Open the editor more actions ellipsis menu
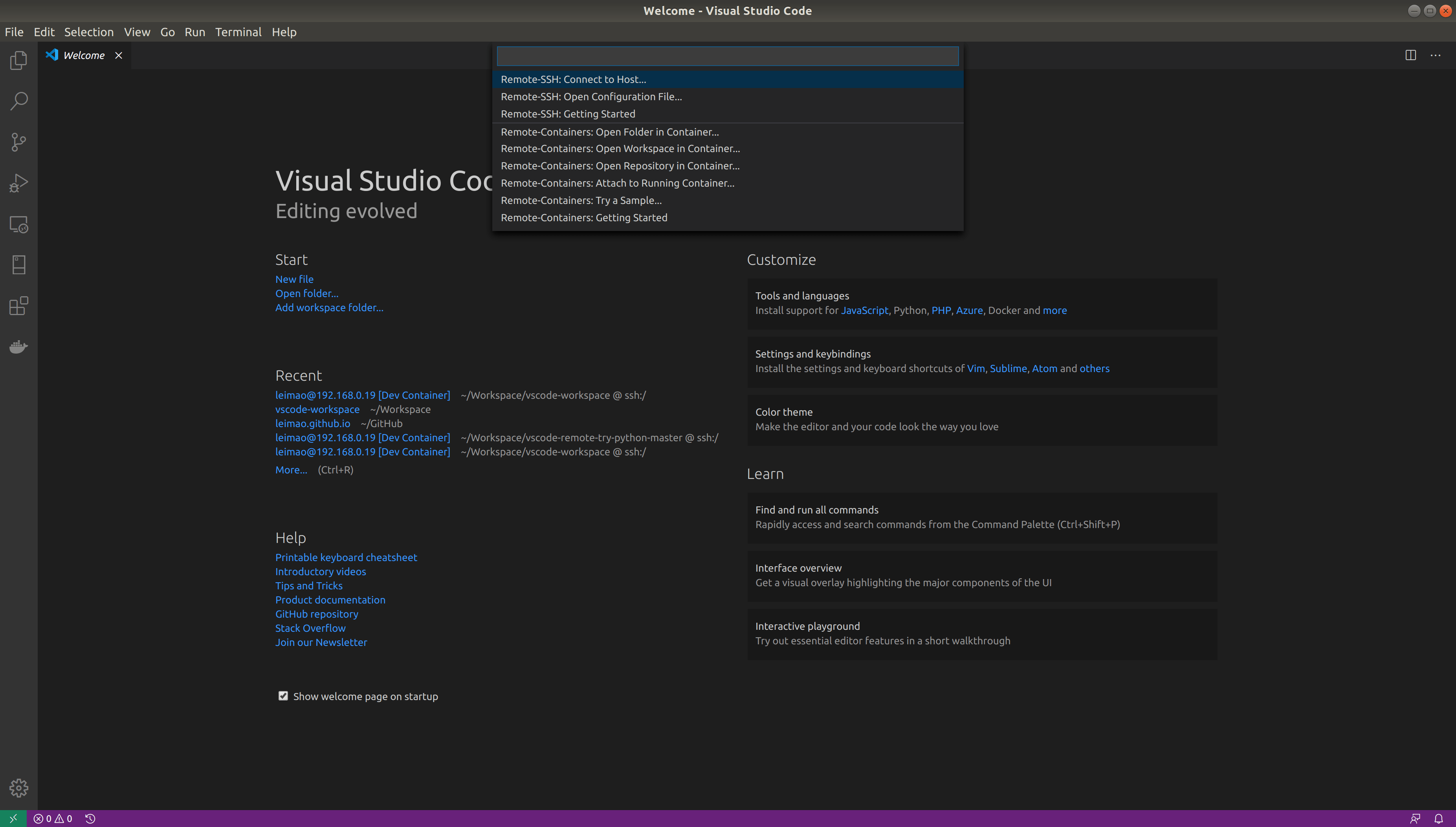 [x=1436, y=55]
